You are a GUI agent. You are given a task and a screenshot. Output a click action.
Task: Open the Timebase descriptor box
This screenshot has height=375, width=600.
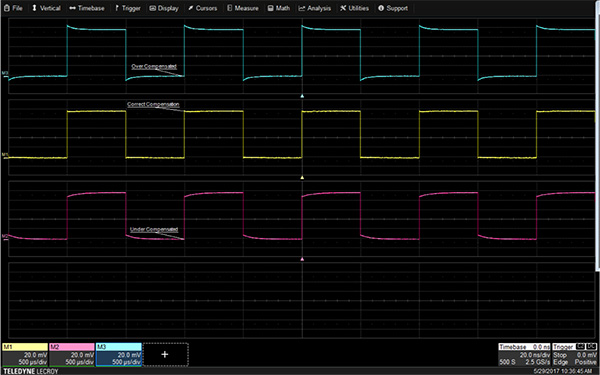[524, 355]
